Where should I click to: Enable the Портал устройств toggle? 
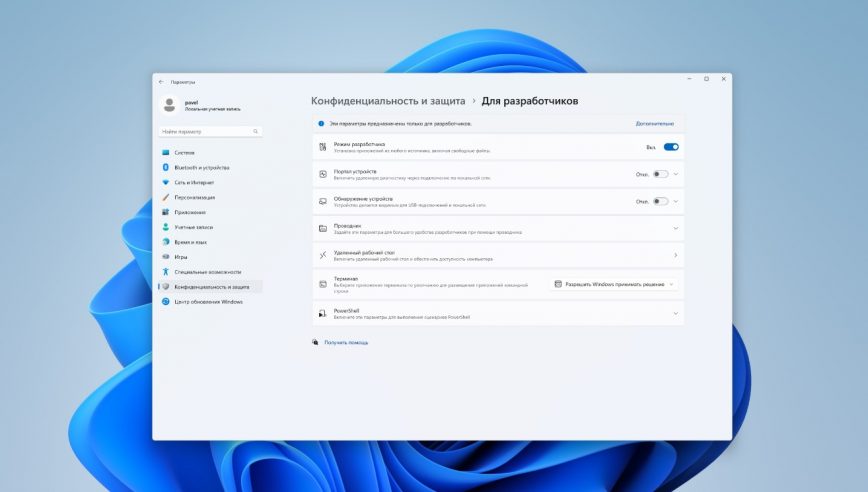coord(660,174)
